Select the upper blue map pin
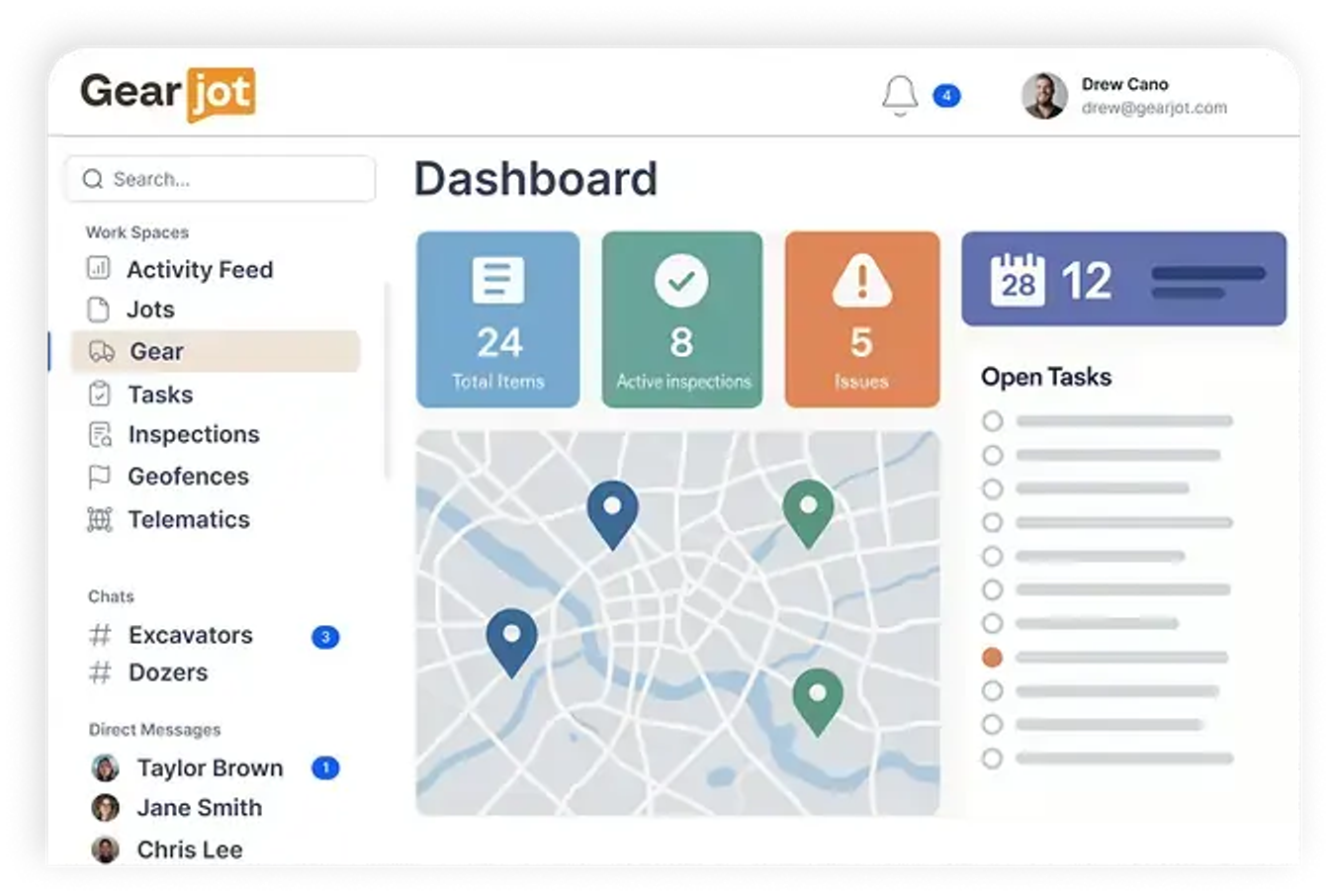 [x=612, y=514]
